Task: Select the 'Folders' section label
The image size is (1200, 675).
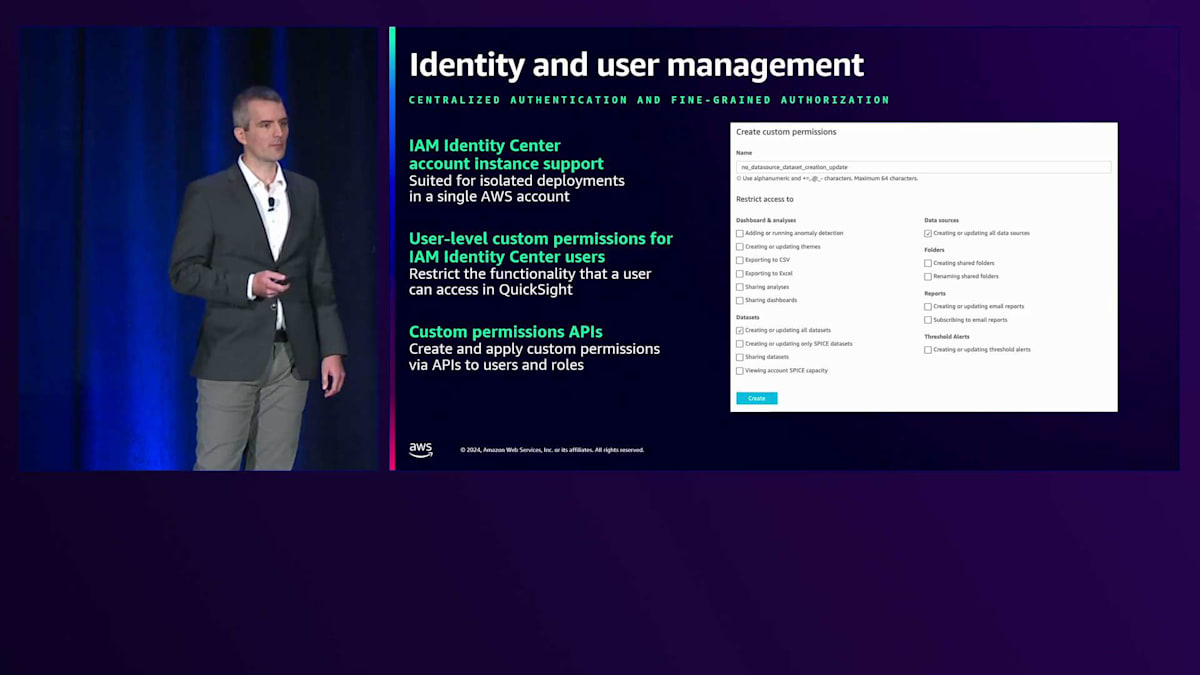Action: point(934,250)
